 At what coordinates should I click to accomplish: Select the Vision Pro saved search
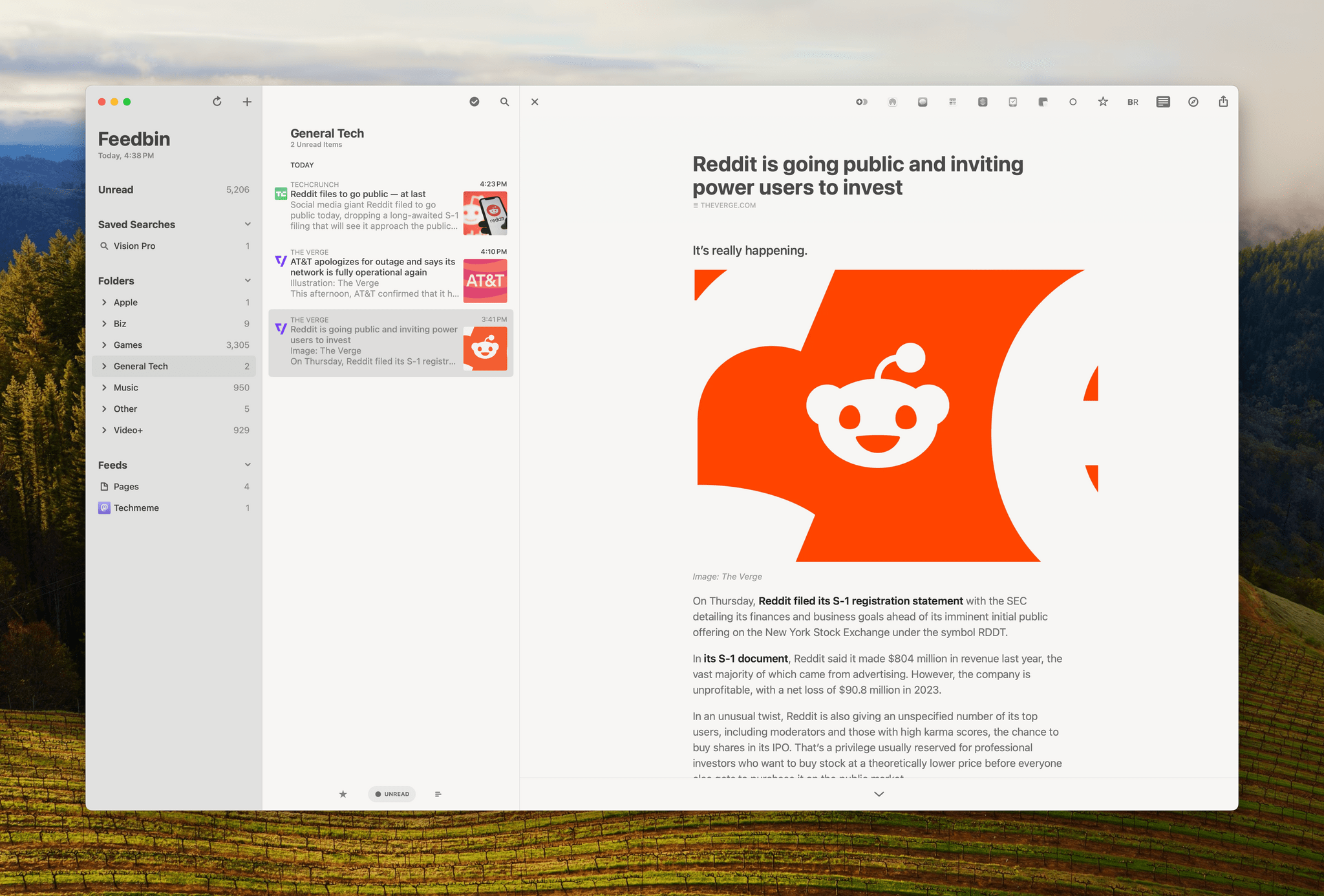(134, 246)
